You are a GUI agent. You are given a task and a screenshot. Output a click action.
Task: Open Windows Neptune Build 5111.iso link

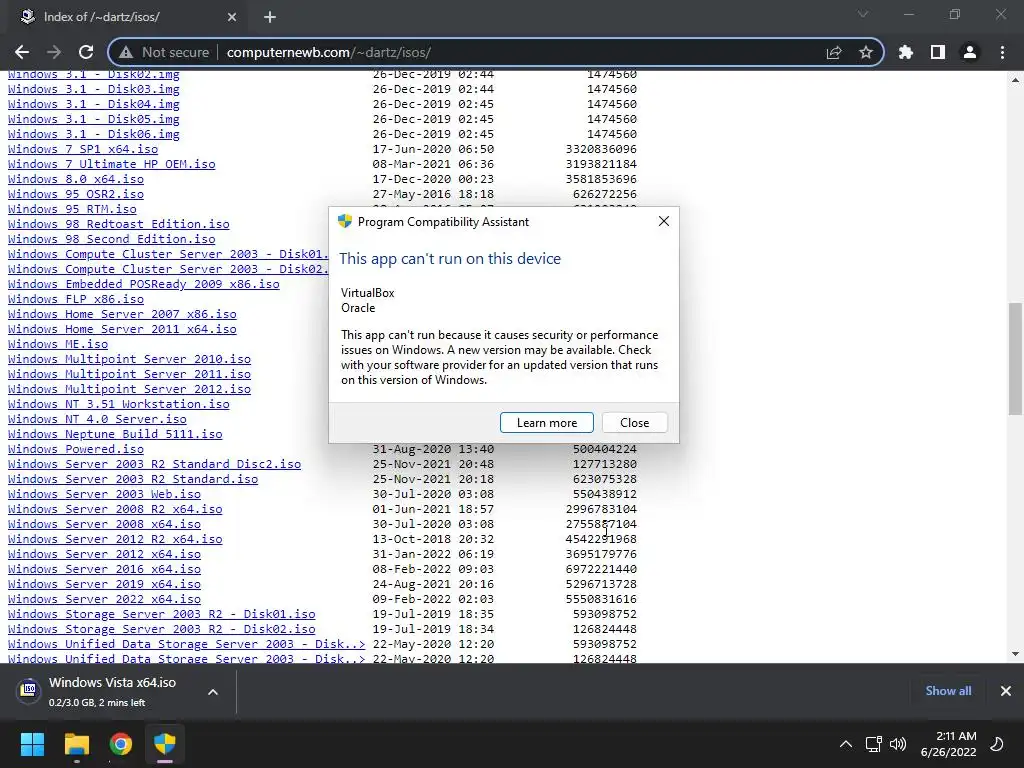point(115,434)
